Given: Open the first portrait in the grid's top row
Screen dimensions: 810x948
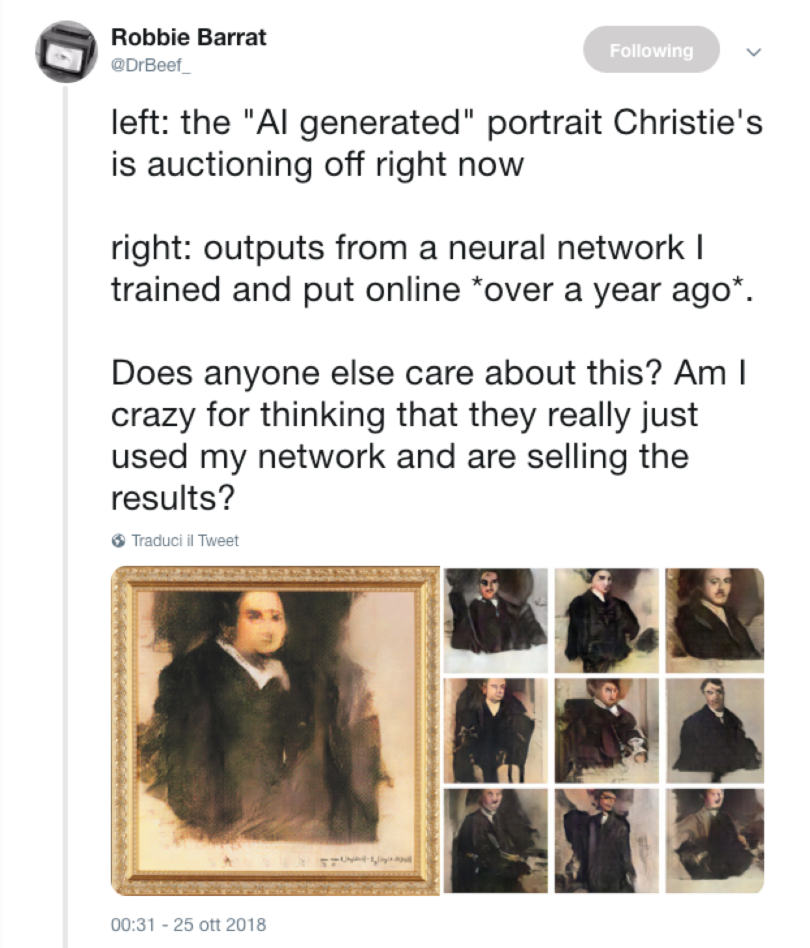Looking at the screenshot, I should (x=496, y=615).
